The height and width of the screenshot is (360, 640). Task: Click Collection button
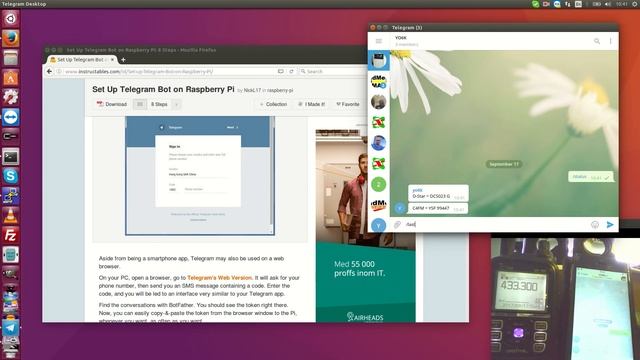[x=273, y=104]
